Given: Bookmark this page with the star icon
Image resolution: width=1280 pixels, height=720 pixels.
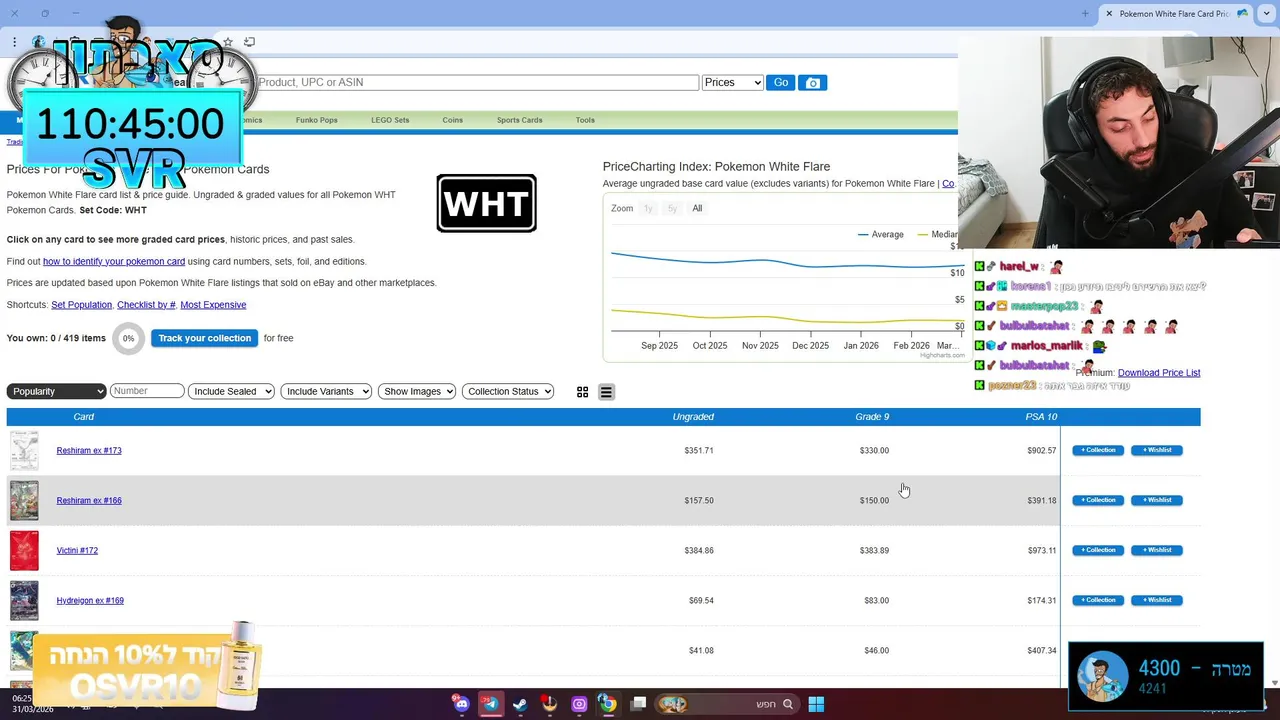Looking at the screenshot, I should click(x=228, y=42).
